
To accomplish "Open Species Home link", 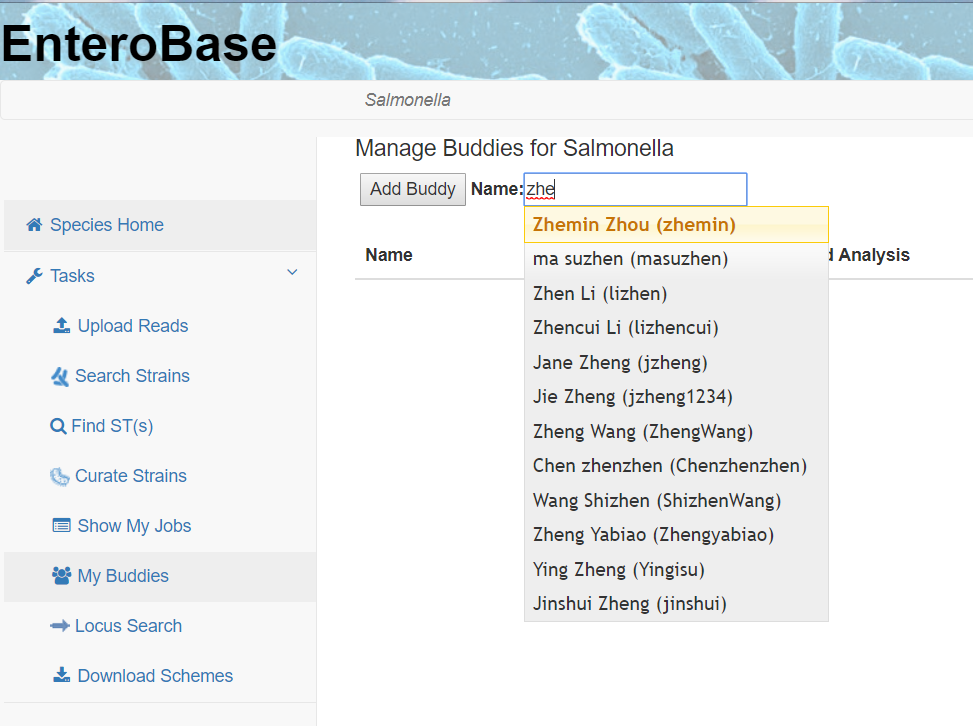I will 107,225.
